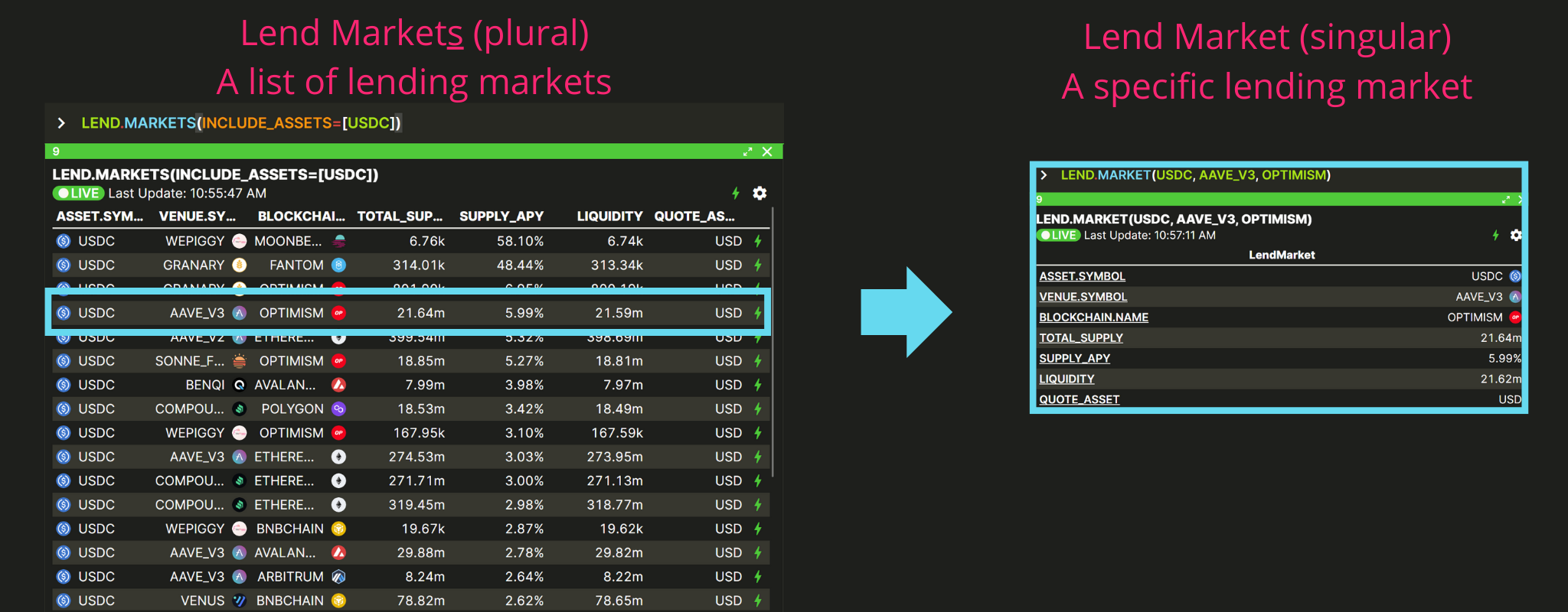The width and height of the screenshot is (1568, 612).
Task: Sort by QUOTE_AS... column header
Action: point(694,216)
